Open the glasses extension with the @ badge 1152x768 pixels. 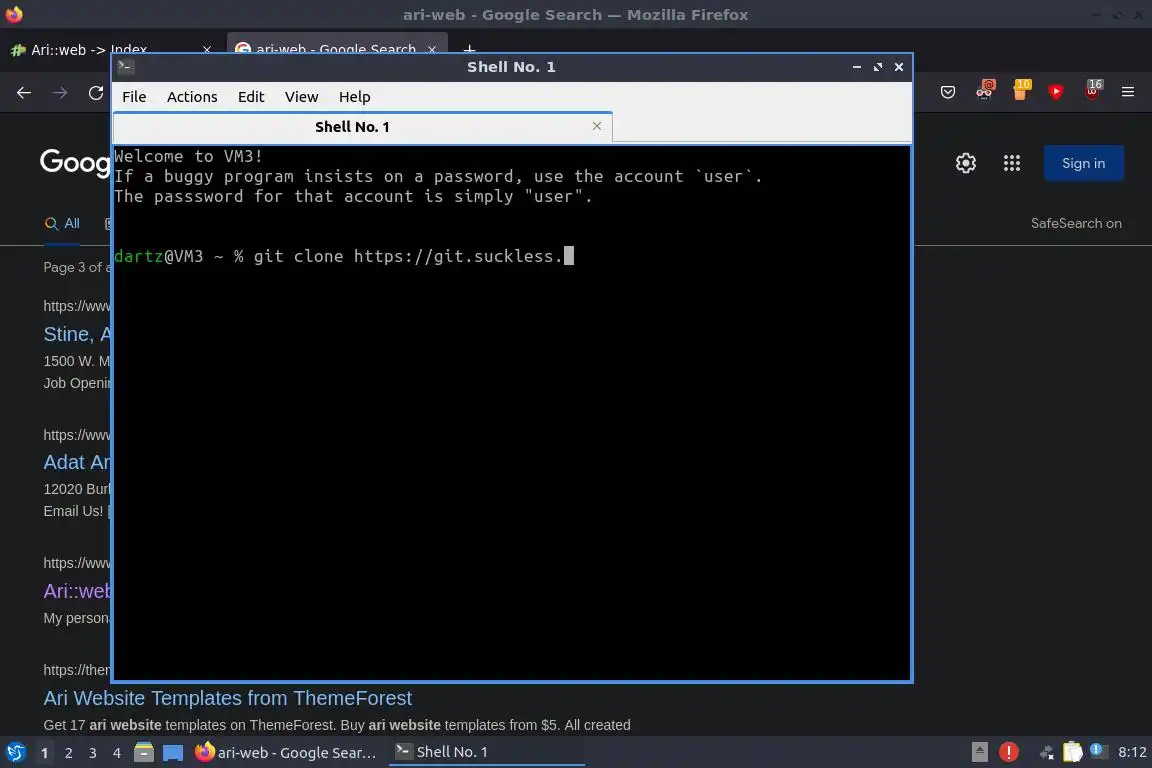pyautogui.click(x=984, y=90)
